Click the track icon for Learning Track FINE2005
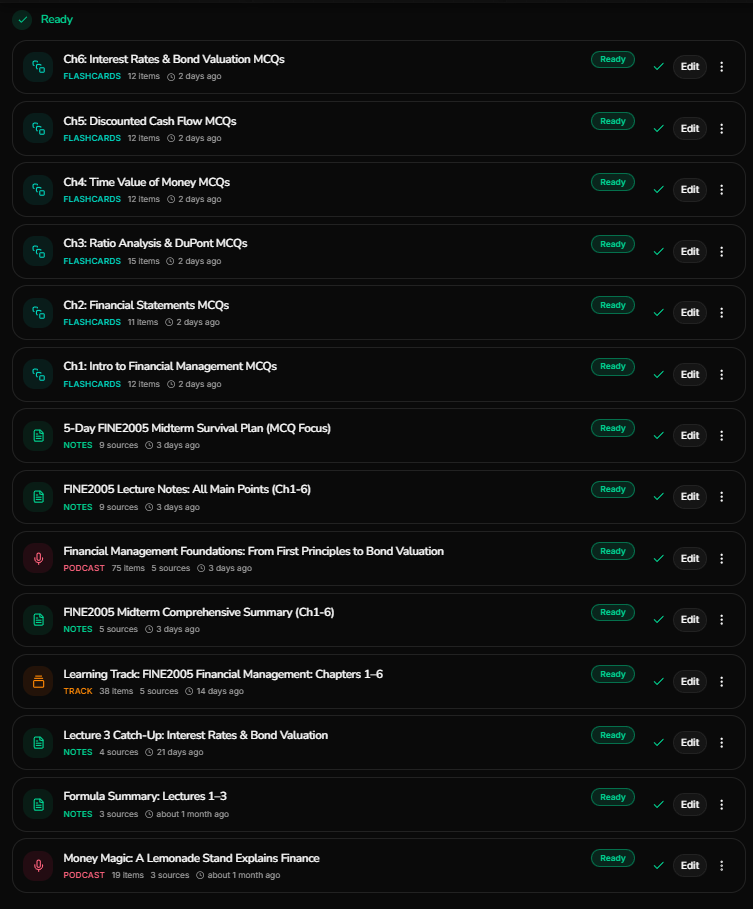Viewport: 753px width, 909px height. [38, 681]
